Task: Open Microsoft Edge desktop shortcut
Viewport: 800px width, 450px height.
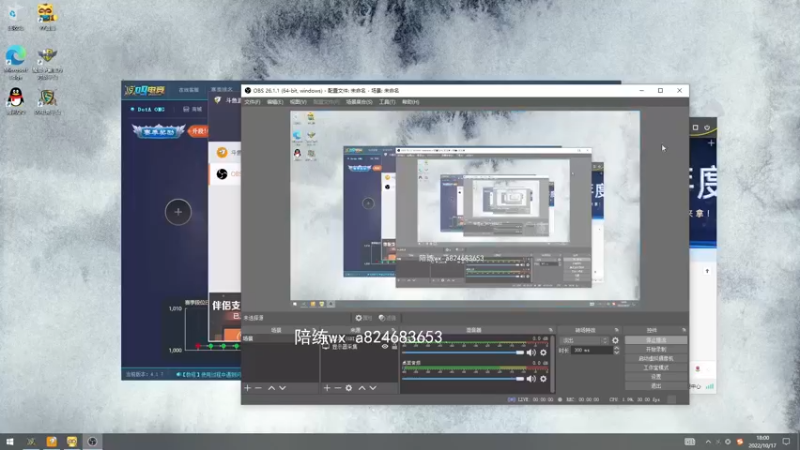Action: point(16,63)
